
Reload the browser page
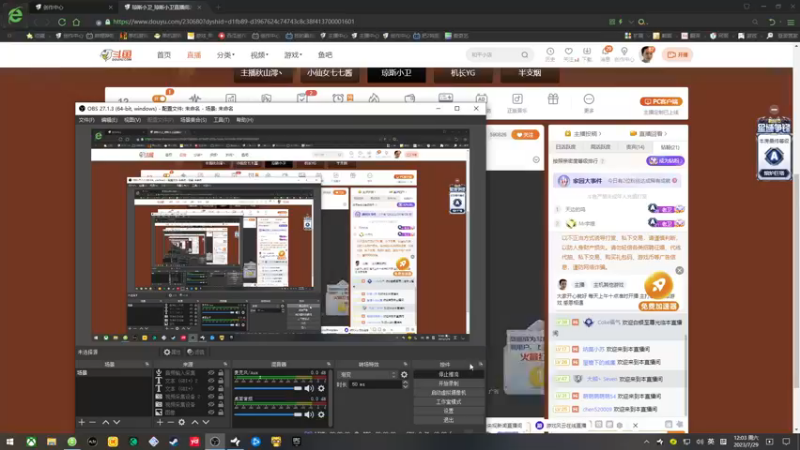(x=62, y=22)
